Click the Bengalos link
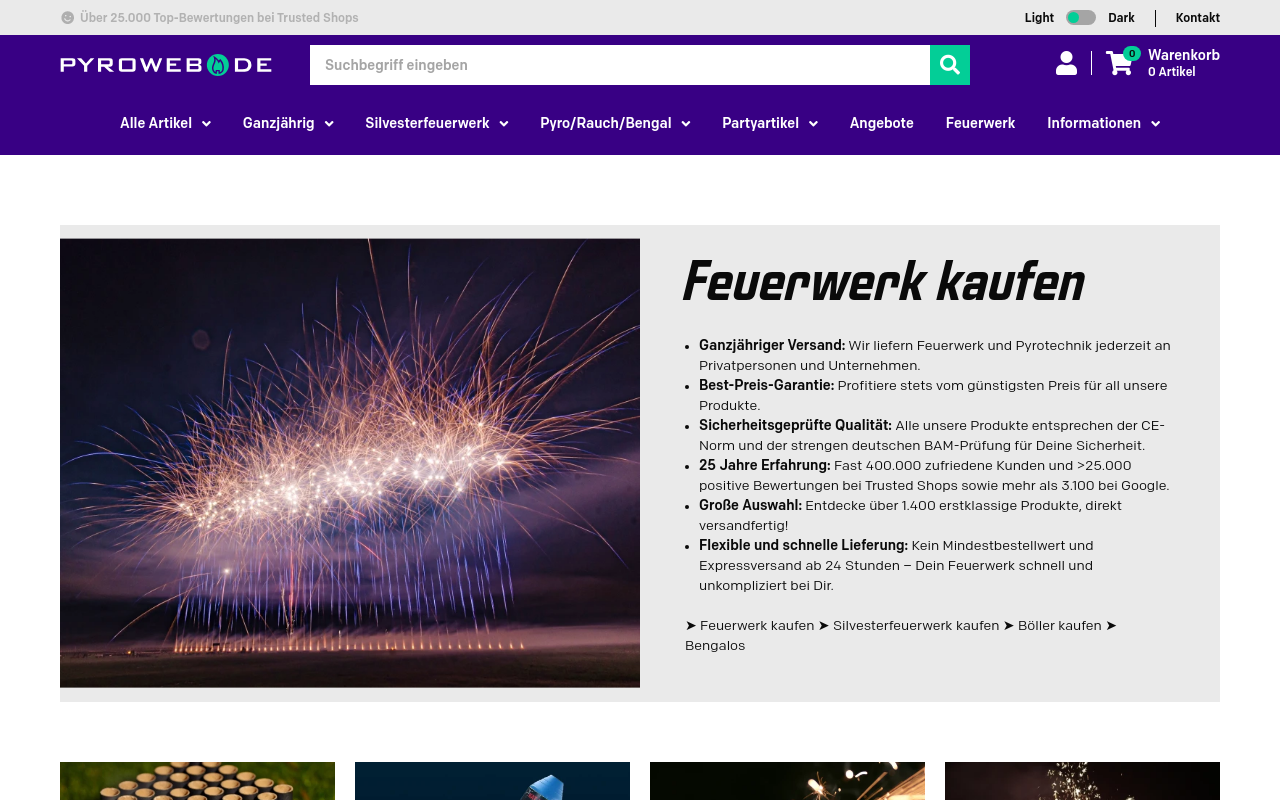Image resolution: width=1280 pixels, height=800 pixels. click(x=717, y=646)
